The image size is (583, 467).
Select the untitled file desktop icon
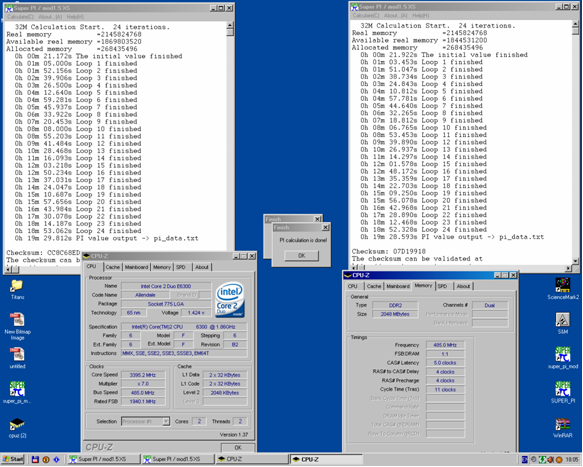[17, 358]
